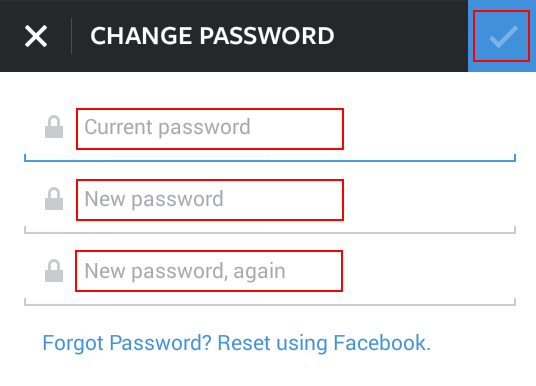Click the dark header bar right of title

(x=401, y=36)
